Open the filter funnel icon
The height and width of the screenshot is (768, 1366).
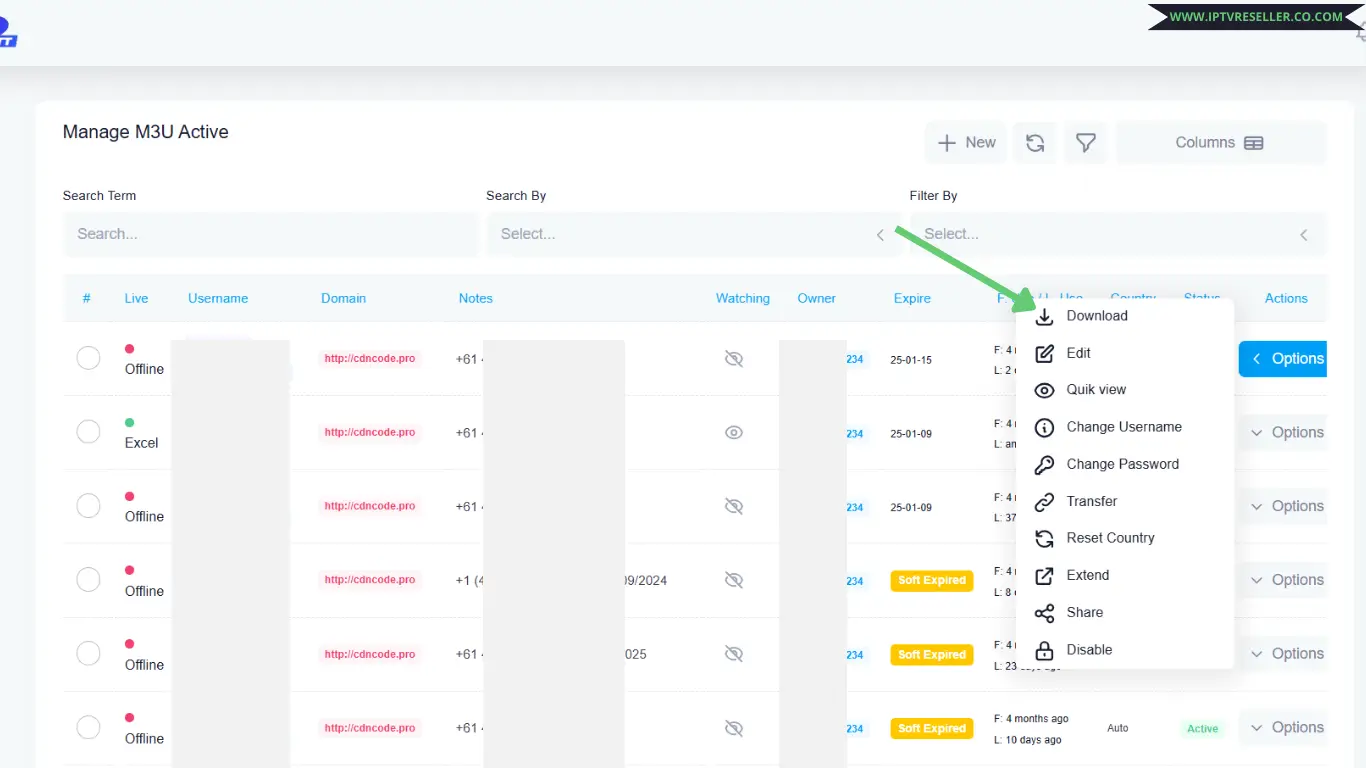1085,143
